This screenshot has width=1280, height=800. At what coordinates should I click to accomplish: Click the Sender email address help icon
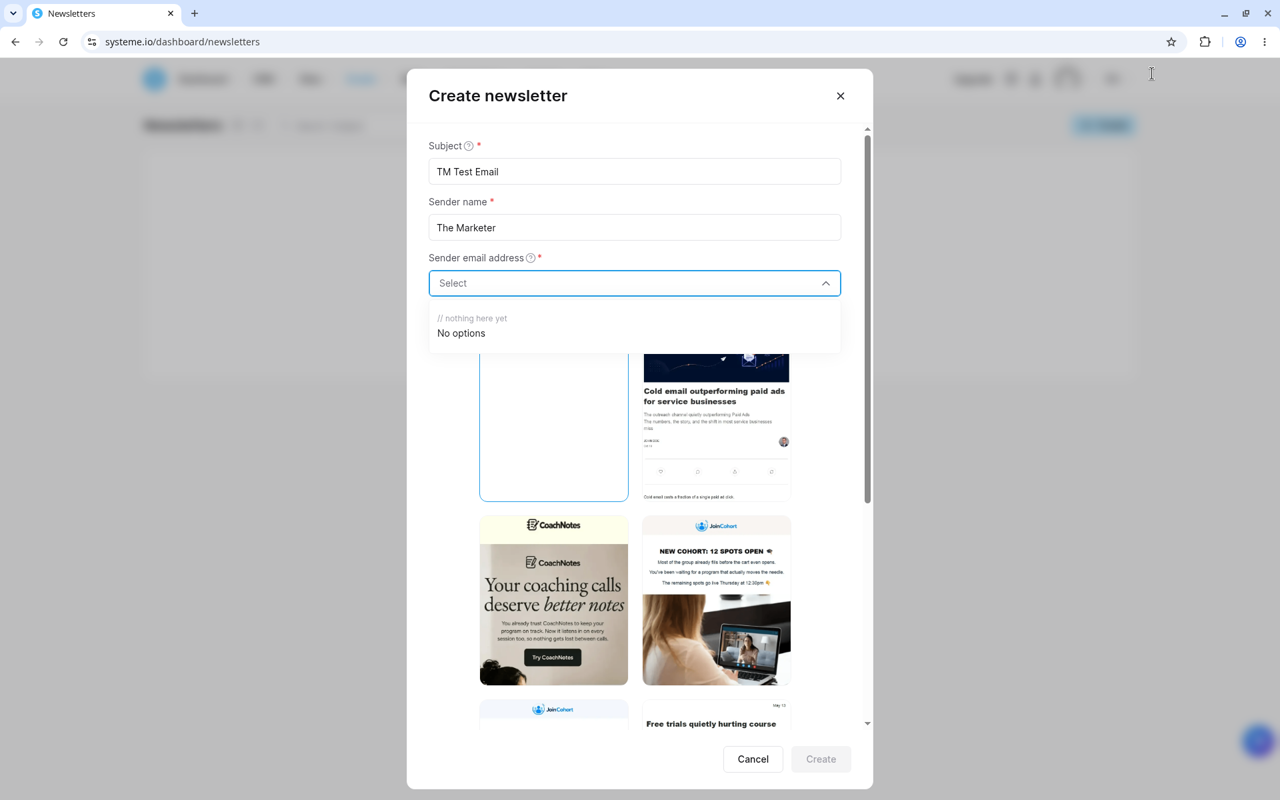(x=530, y=258)
